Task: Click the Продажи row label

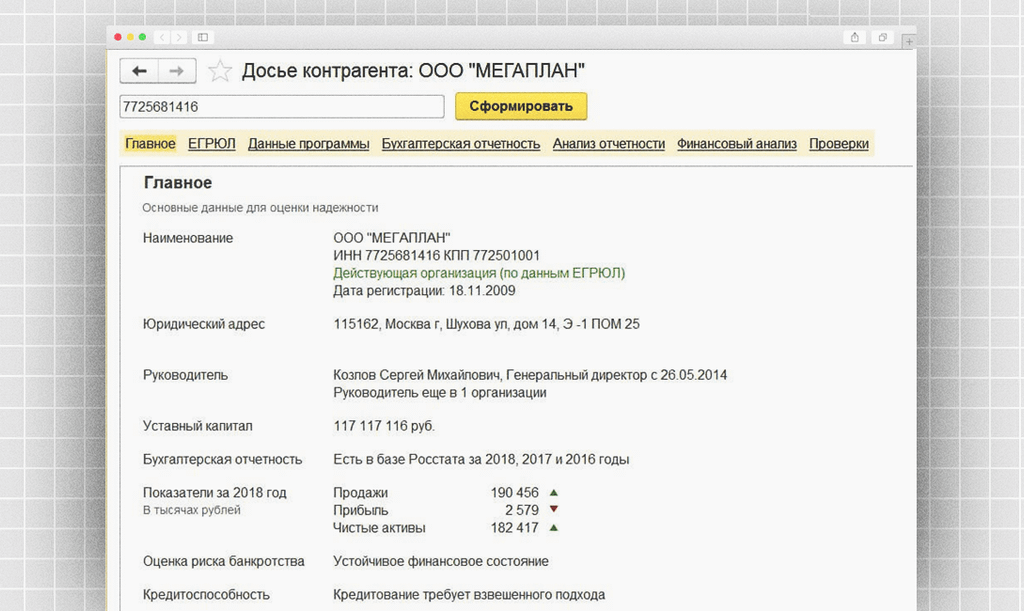Action: [x=360, y=492]
